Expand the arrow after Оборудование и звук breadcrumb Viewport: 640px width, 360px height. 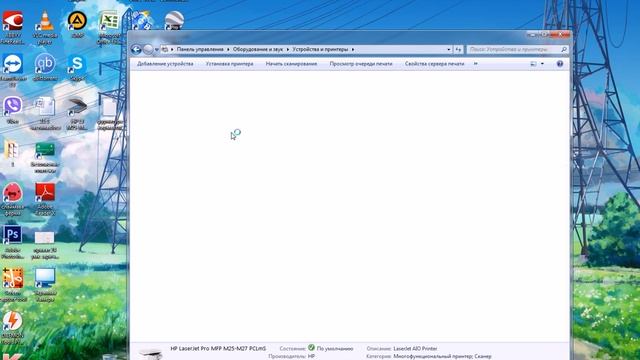tap(287, 49)
